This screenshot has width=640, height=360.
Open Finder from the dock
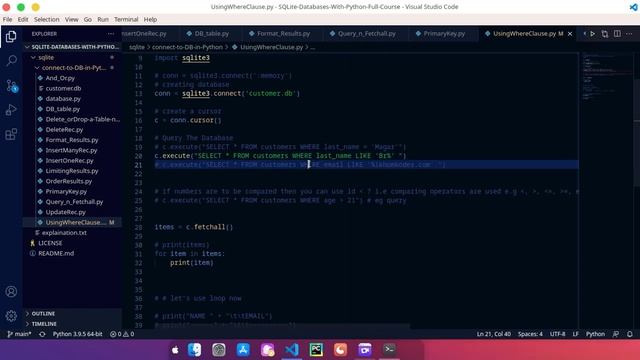(194, 349)
